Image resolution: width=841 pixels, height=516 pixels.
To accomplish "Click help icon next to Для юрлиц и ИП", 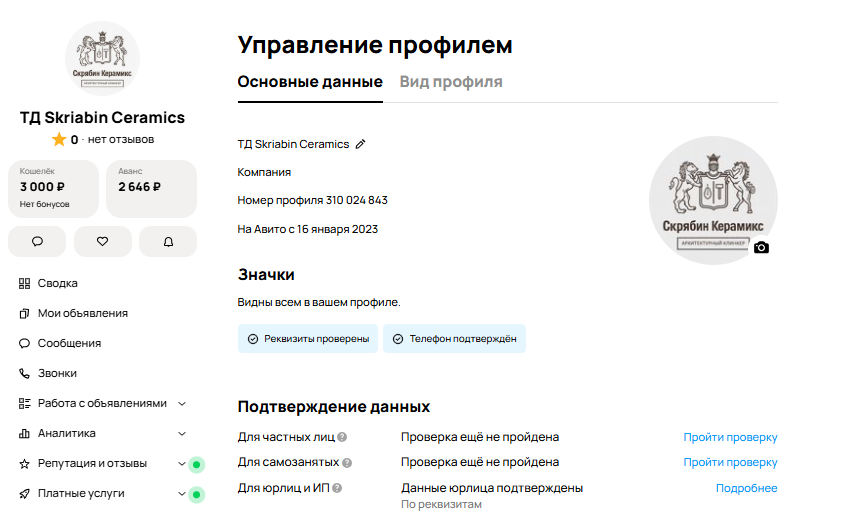I will coord(338,488).
